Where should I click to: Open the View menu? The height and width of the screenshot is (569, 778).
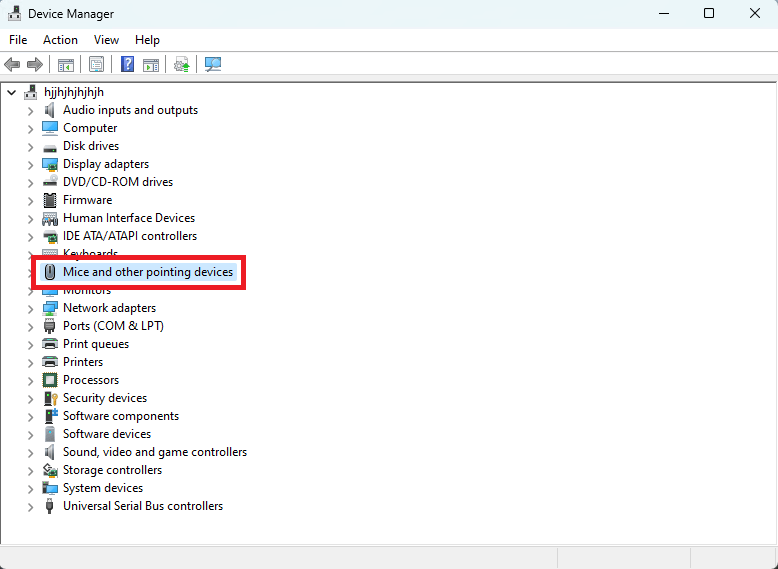pyautogui.click(x=106, y=40)
